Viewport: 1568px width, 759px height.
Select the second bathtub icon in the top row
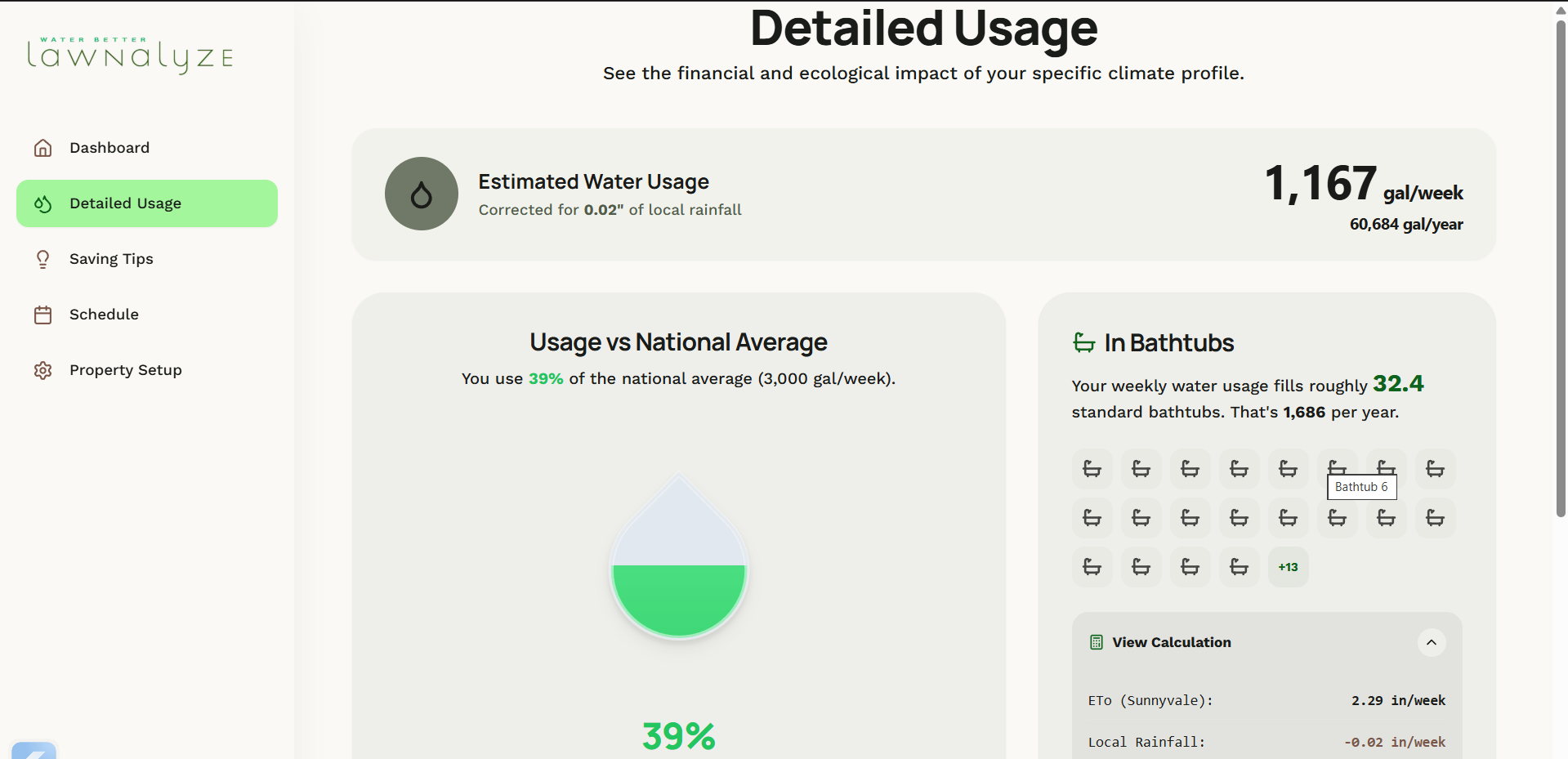pos(1141,469)
